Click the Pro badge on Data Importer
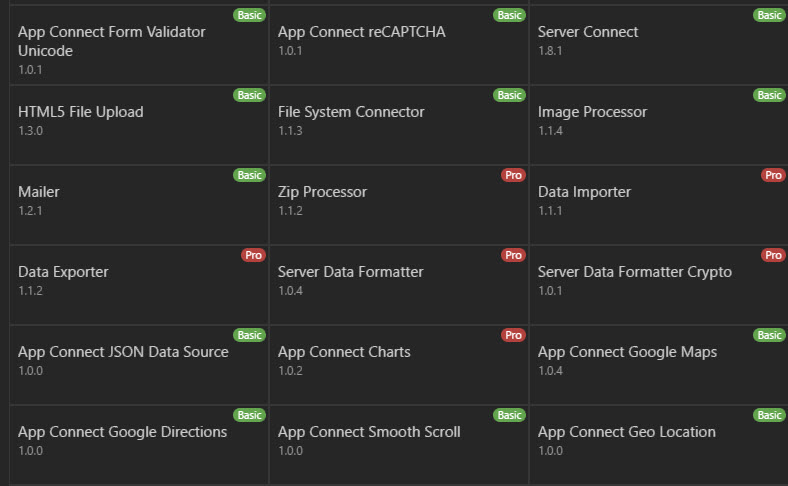This screenshot has width=788, height=486. 773,175
